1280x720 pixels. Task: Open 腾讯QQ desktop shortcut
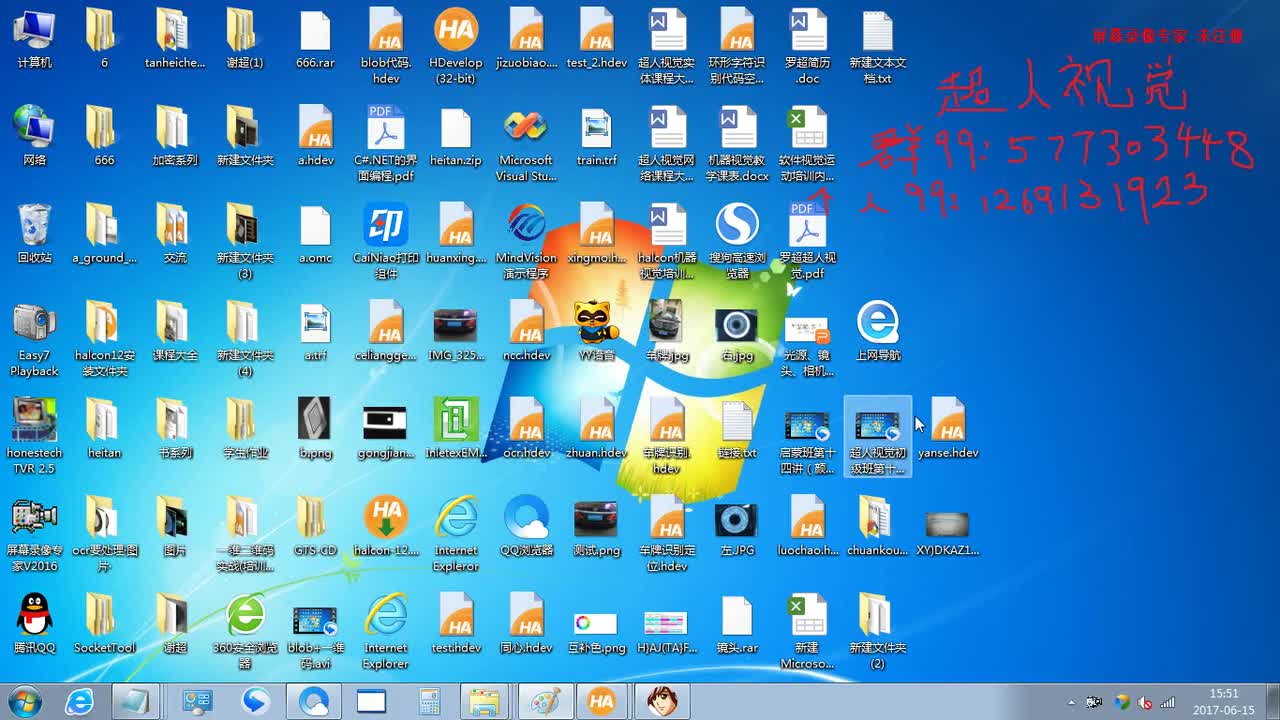[x=34, y=625]
